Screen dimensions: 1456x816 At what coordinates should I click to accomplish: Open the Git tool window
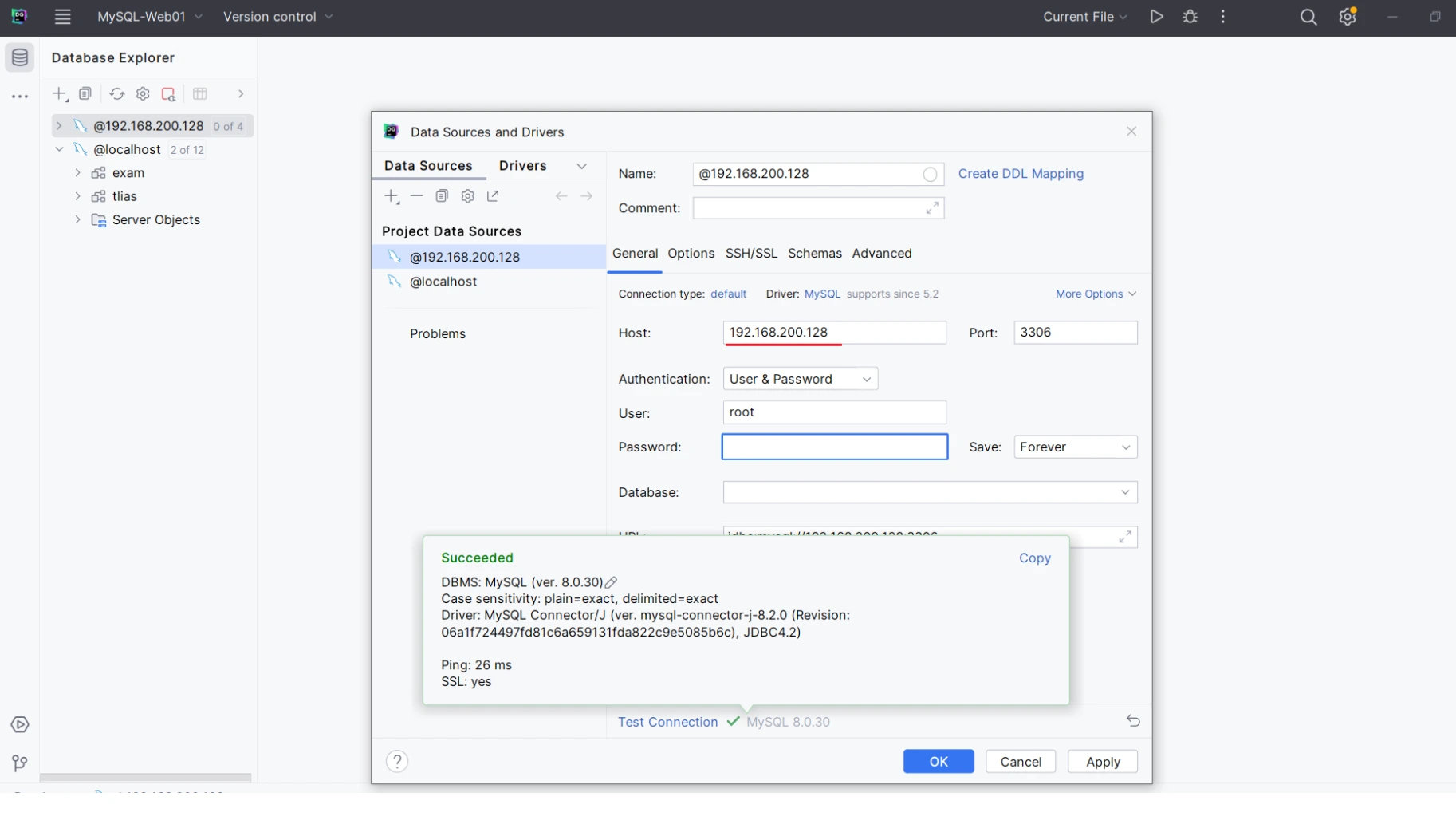coord(20,763)
